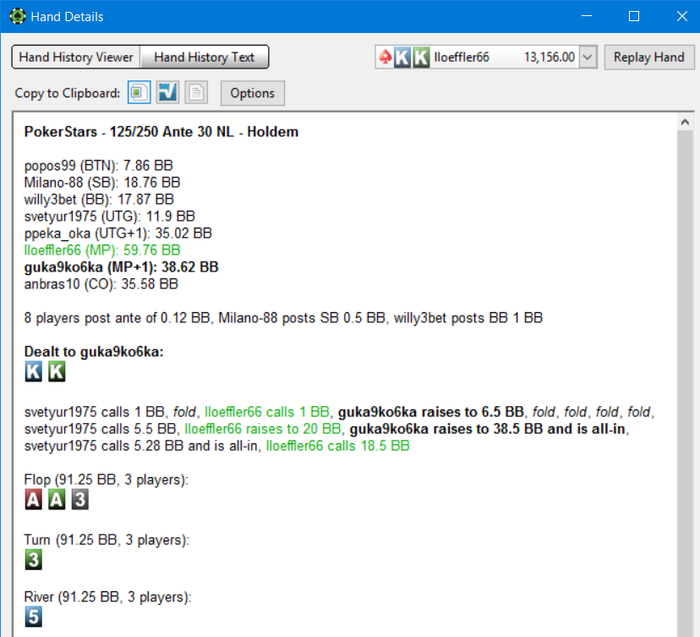The image size is (700, 637).
Task: Click the blue 5 river card
Action: (x=33, y=616)
